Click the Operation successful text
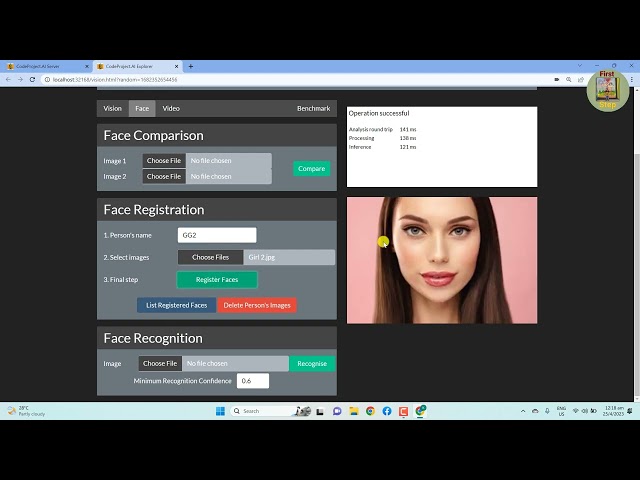Viewport: 640px width, 480px height. coord(379,113)
